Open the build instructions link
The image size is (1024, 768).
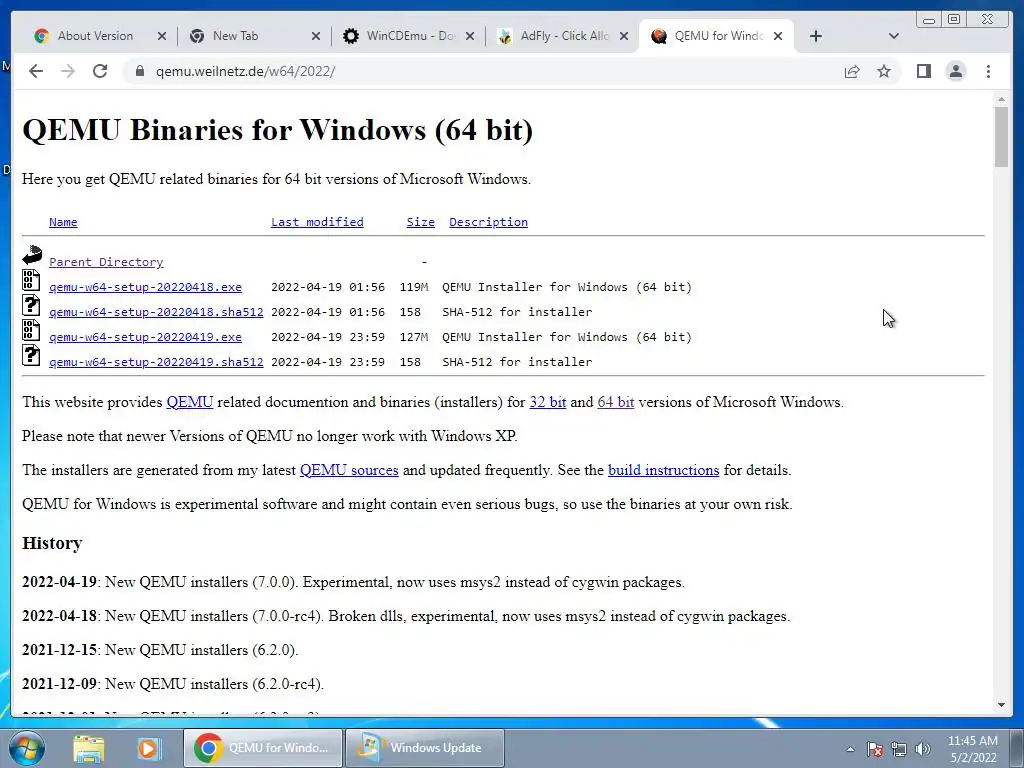tap(664, 470)
